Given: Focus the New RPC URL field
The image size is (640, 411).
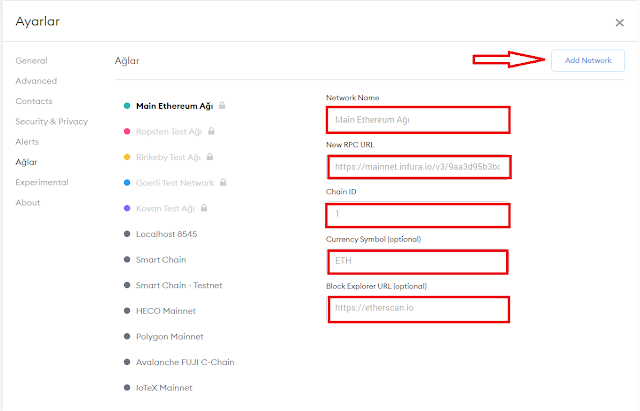Looking at the screenshot, I should [417, 167].
